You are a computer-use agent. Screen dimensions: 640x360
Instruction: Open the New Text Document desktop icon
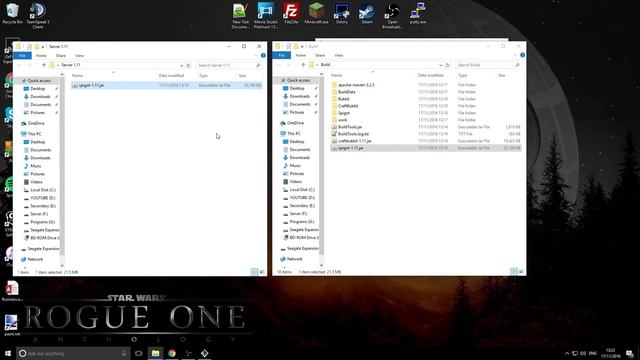(240, 16)
